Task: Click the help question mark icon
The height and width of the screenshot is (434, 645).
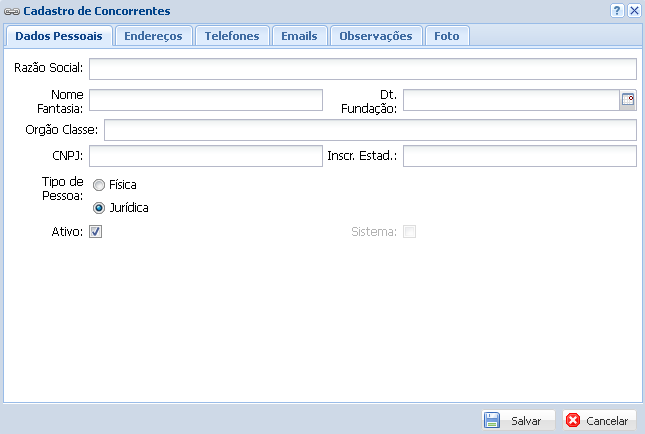Action: [x=617, y=10]
